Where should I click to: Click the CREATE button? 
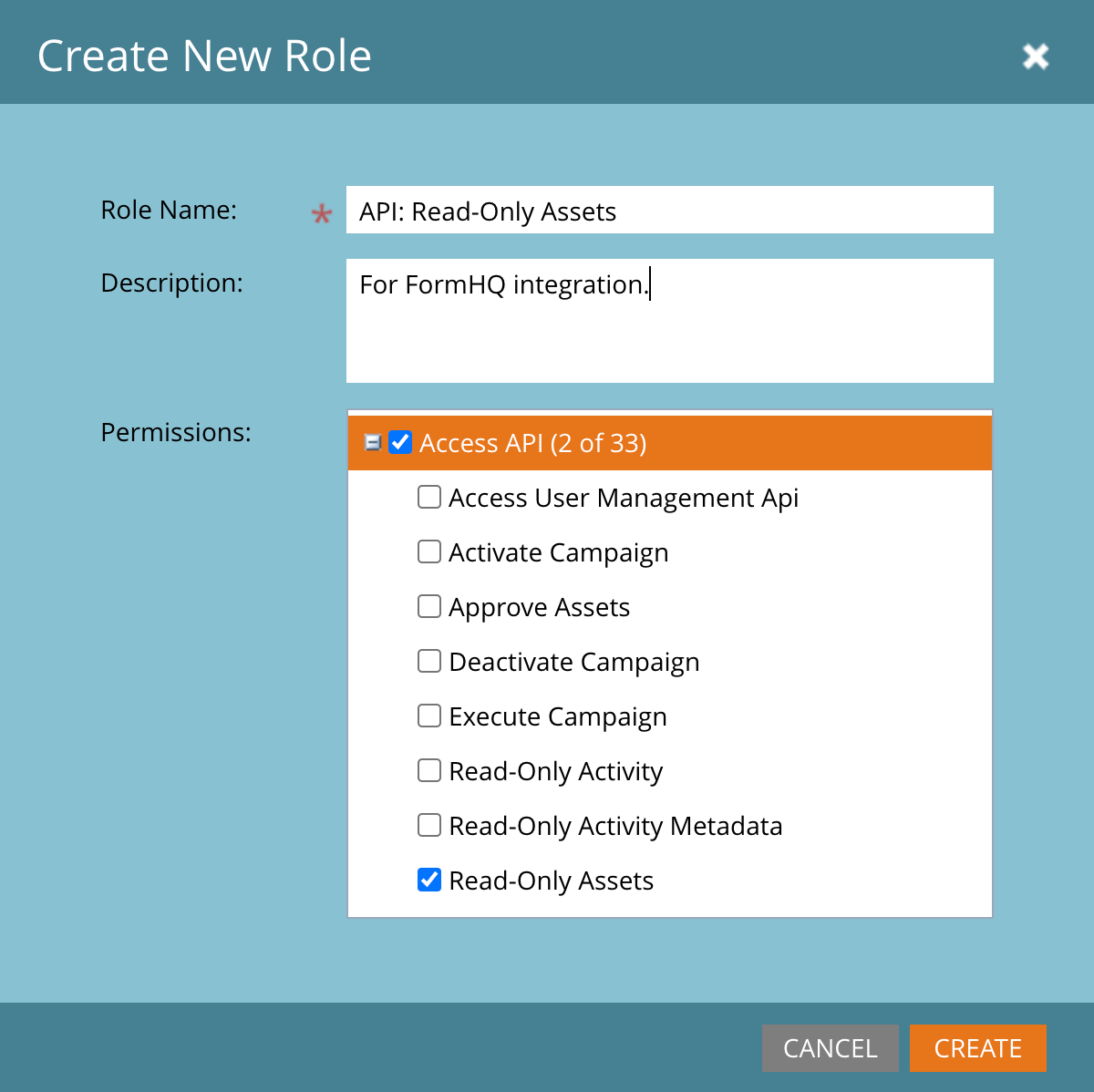[978, 1048]
